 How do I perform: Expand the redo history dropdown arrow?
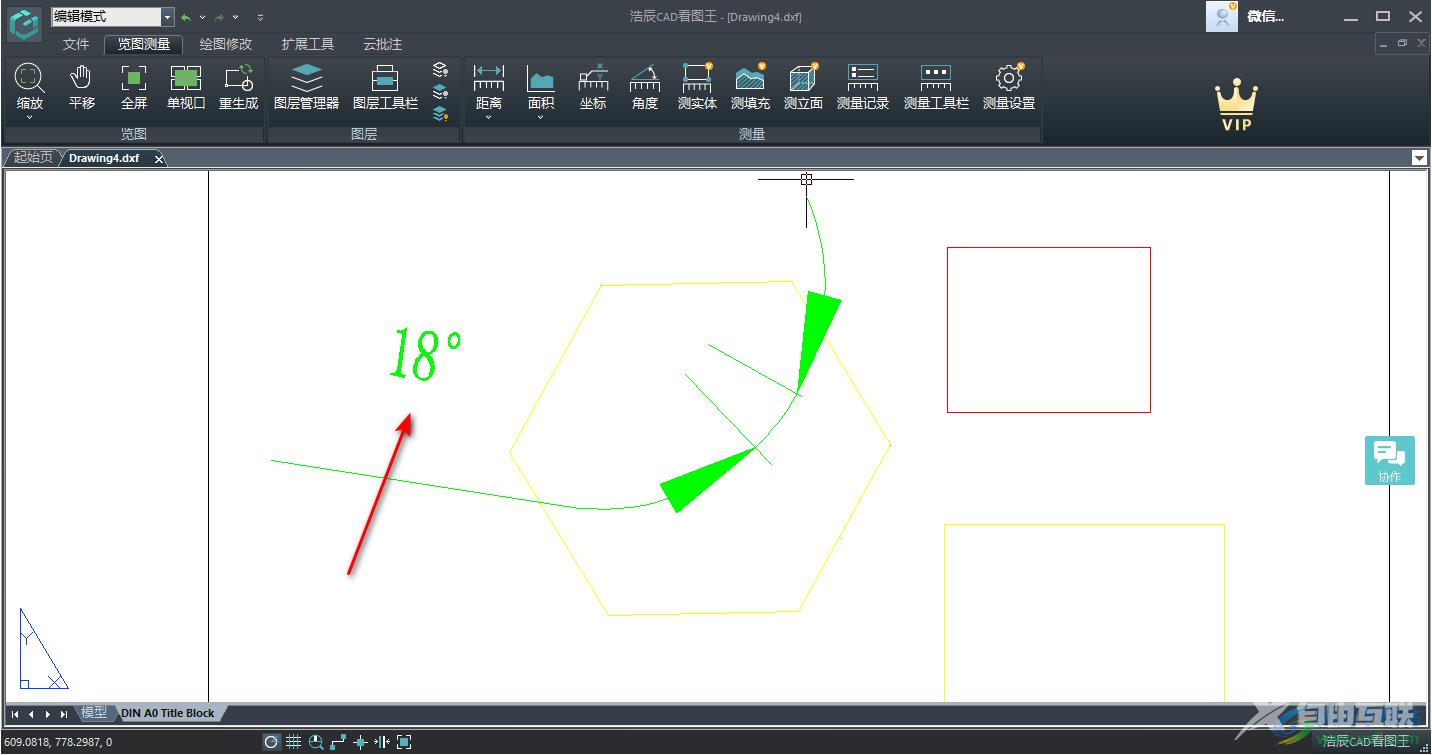point(235,17)
